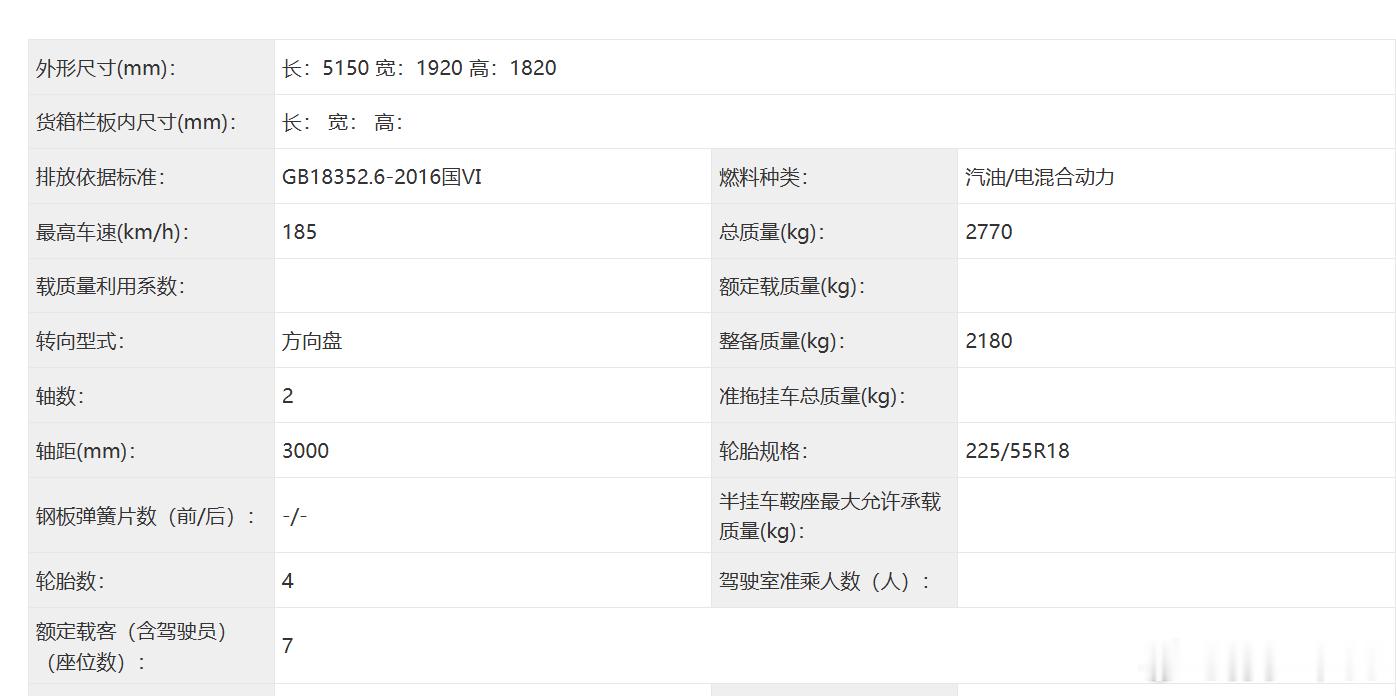The image size is (1396, 696).
Task: Click the 载质量利用系数 label
Action: pos(111,286)
